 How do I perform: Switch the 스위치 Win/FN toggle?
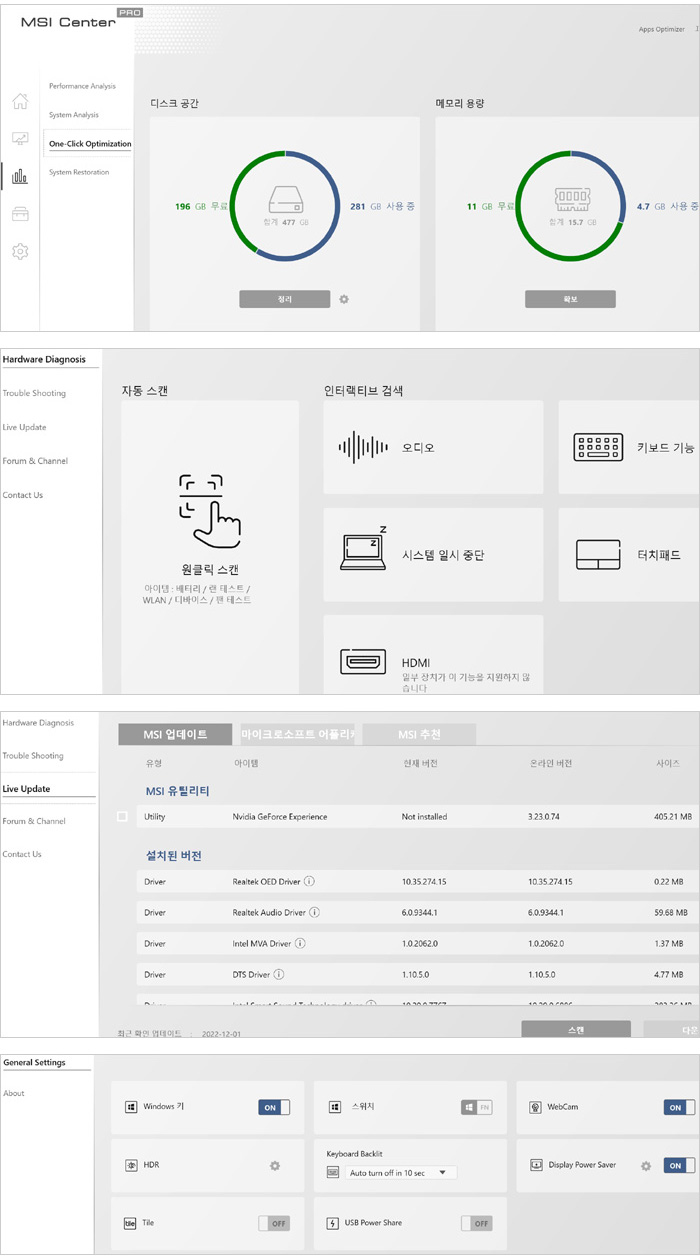(x=477, y=1107)
